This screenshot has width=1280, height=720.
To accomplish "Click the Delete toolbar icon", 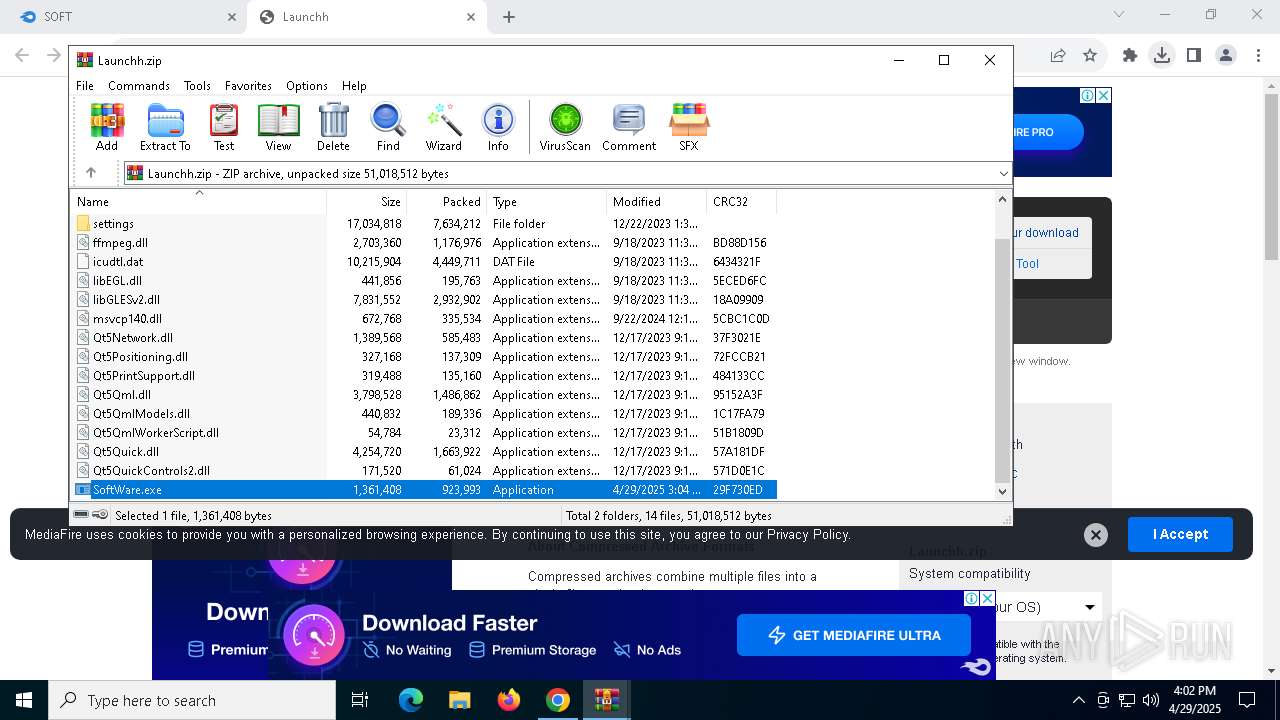I will pos(333,127).
